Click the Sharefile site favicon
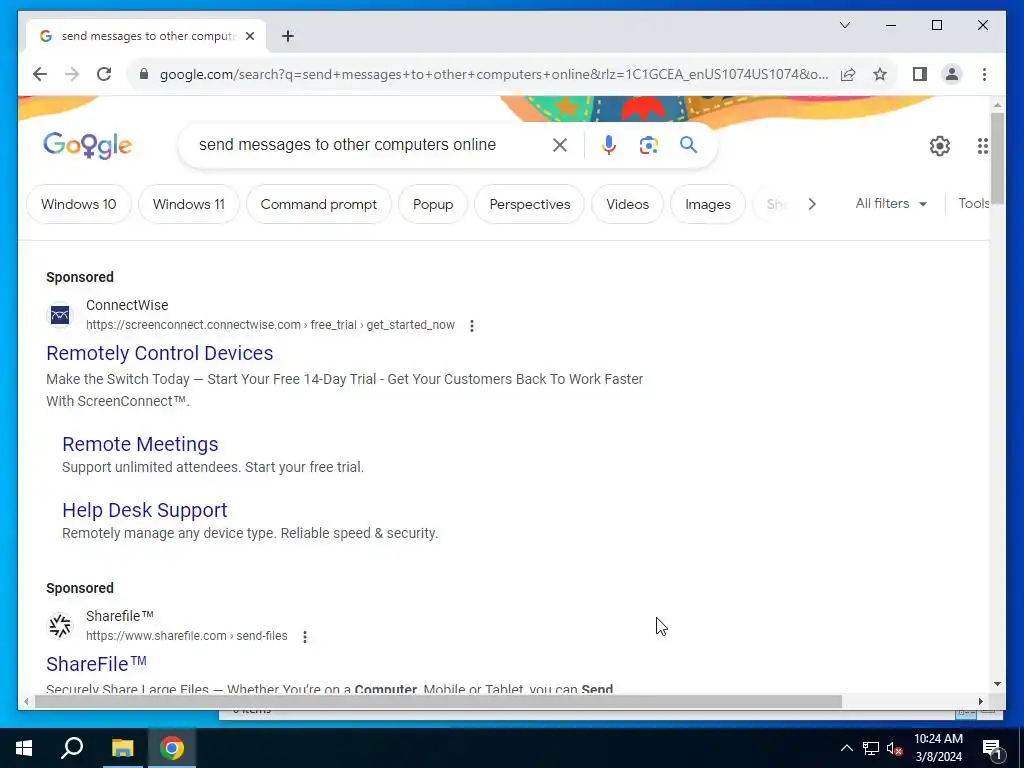The width and height of the screenshot is (1024, 768). pos(60,626)
